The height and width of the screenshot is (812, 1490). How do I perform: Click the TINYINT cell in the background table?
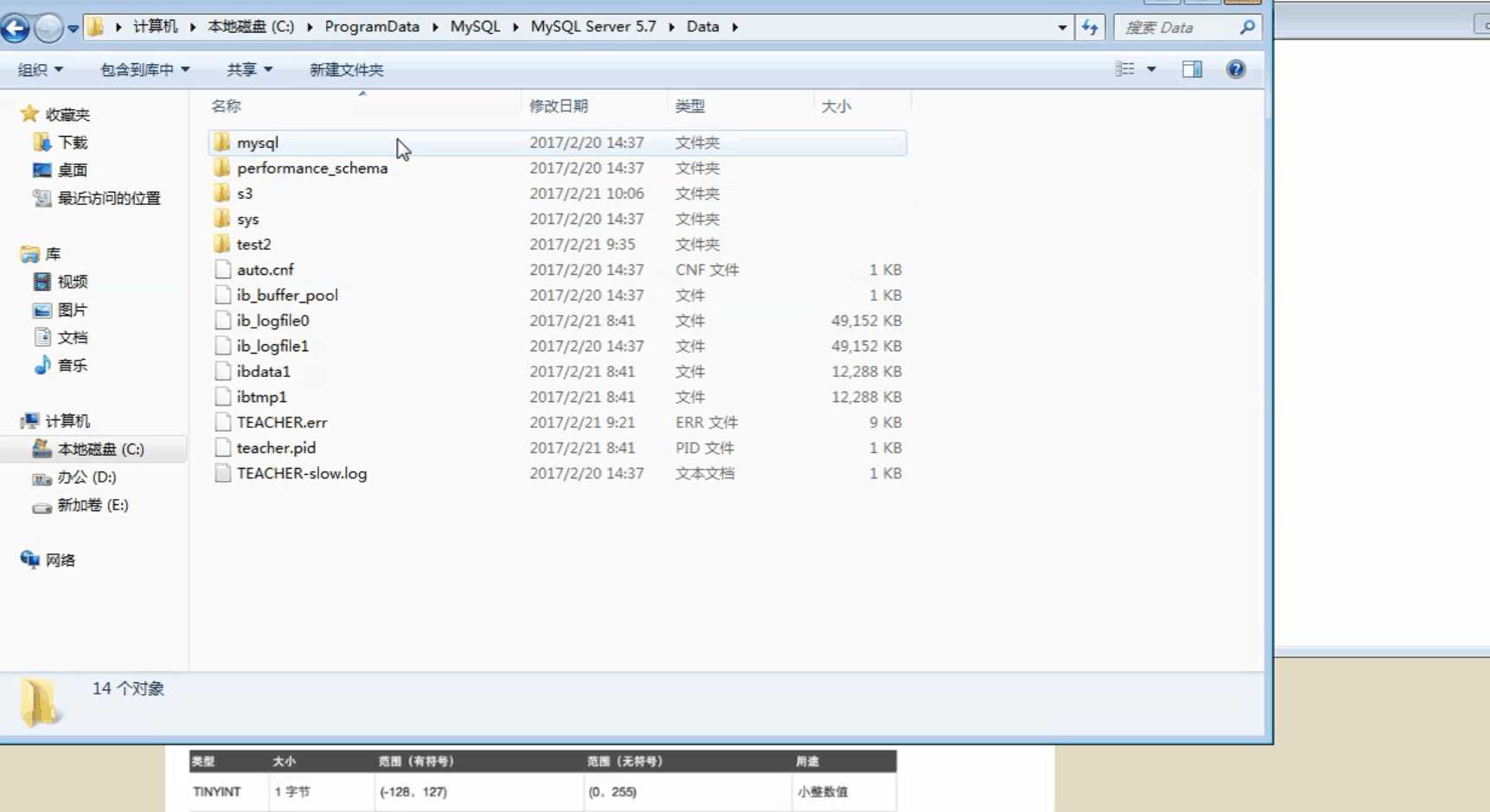point(217,791)
